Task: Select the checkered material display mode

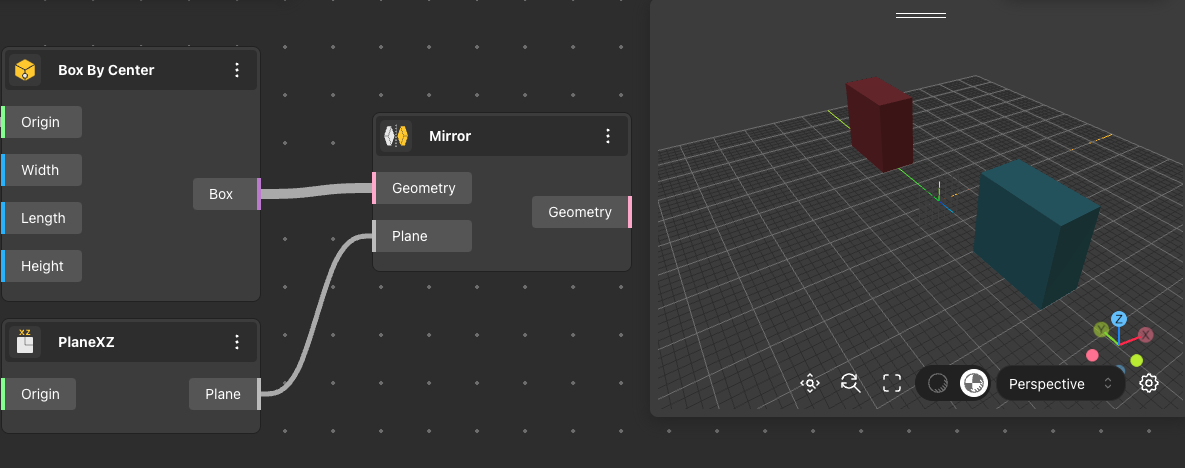Action: pos(972,383)
